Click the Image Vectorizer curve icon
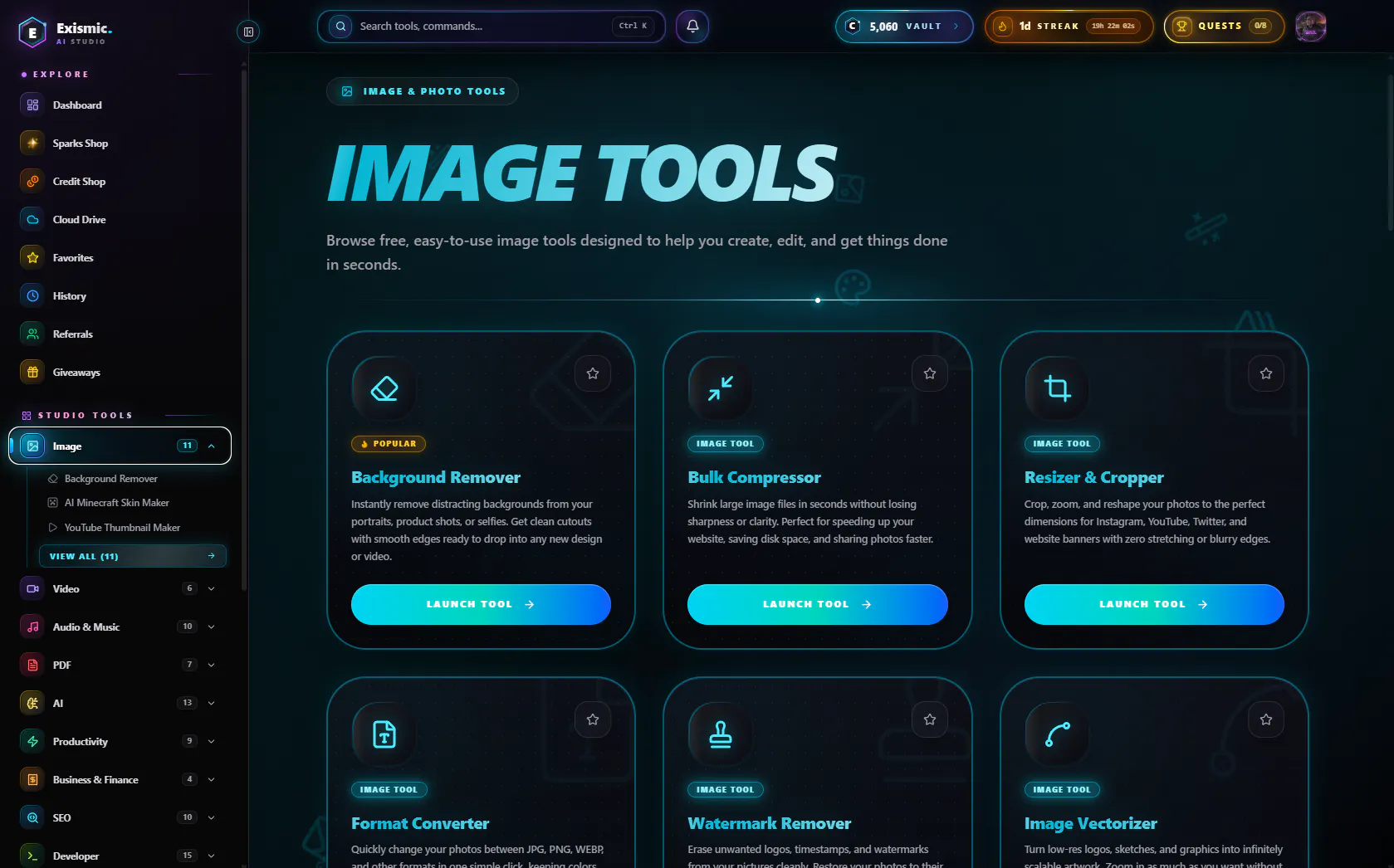This screenshot has width=1394, height=868. click(1057, 734)
